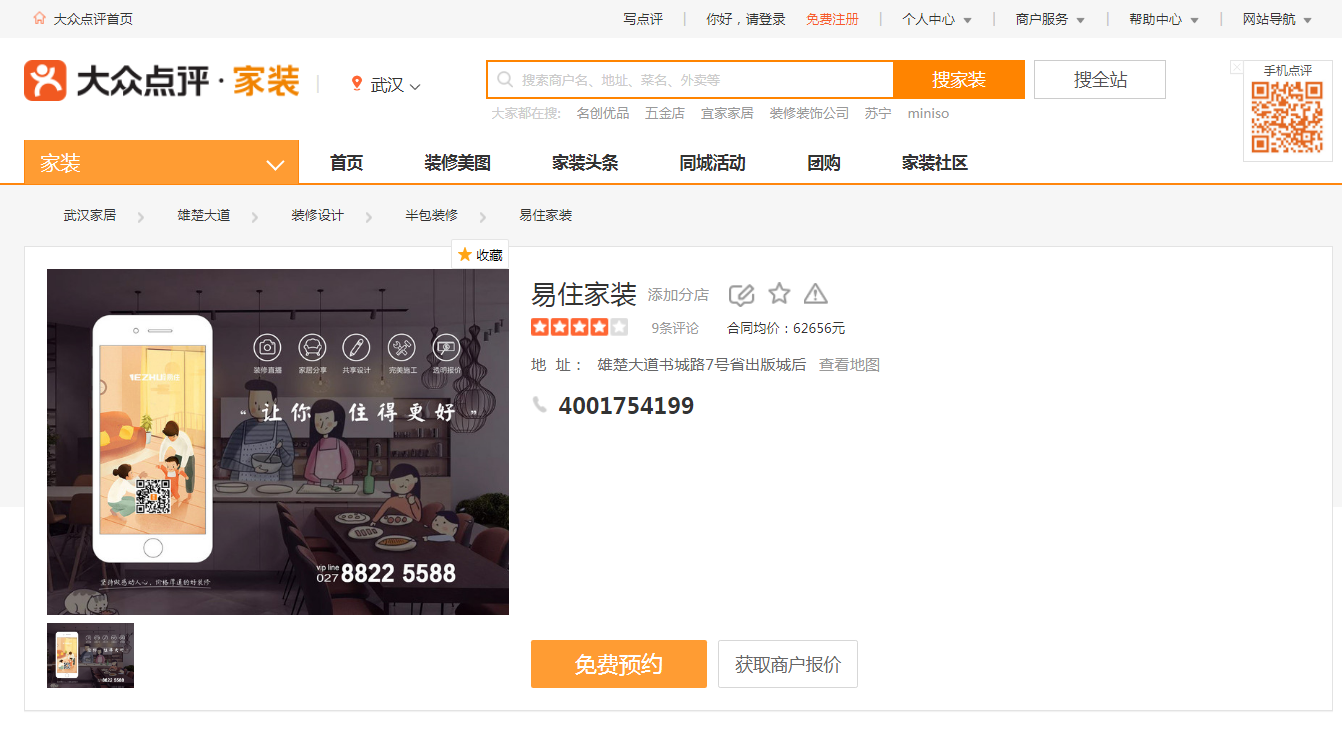Image resolution: width=1342 pixels, height=732 pixels.
Task: Focus the 搜索商户名 search input field
Action: 691,80
